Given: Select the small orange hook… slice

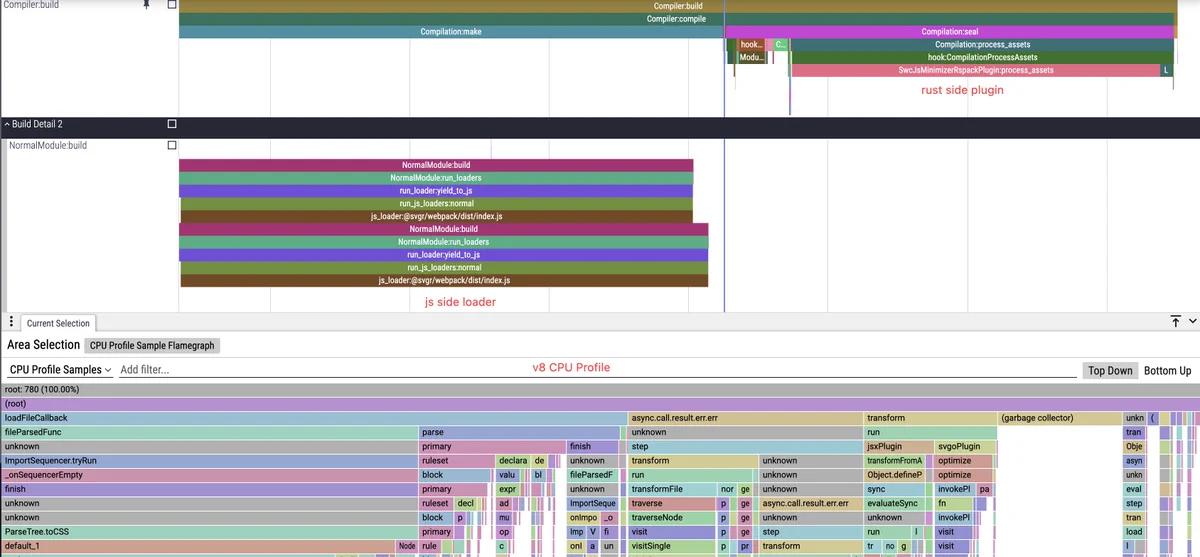Looking at the screenshot, I should tap(751, 44).
